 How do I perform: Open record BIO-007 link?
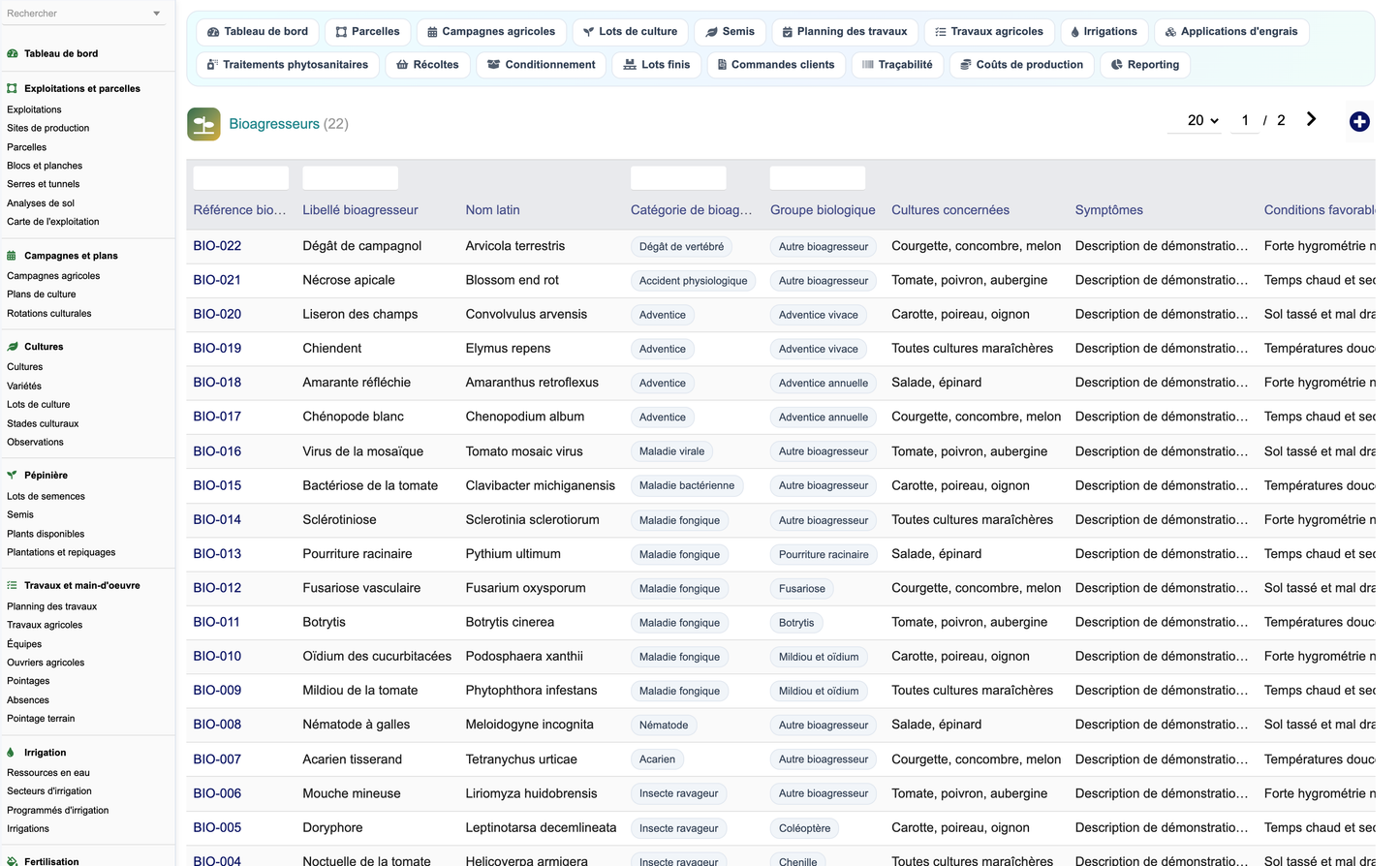point(217,759)
